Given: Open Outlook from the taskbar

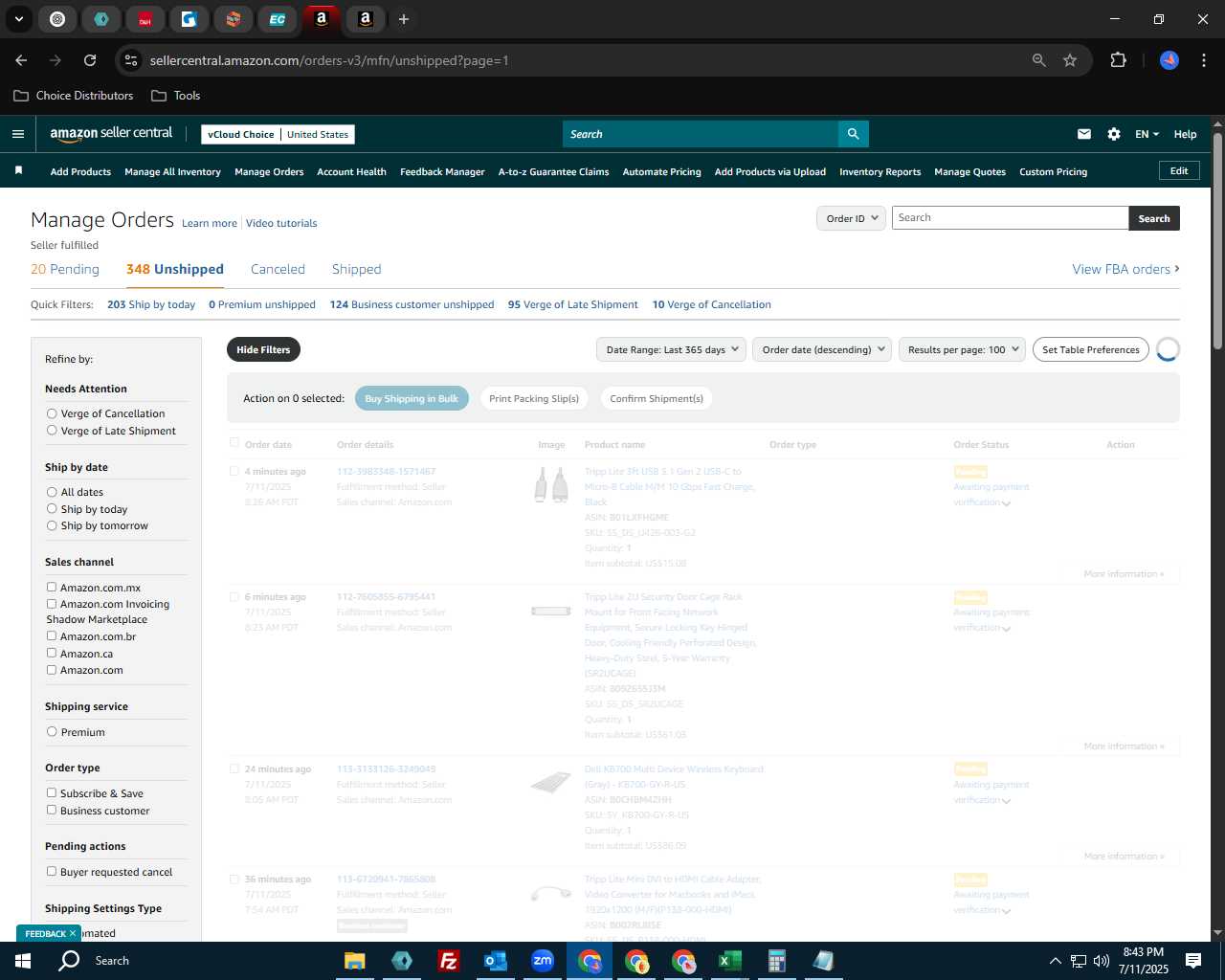Looking at the screenshot, I should (x=495, y=961).
